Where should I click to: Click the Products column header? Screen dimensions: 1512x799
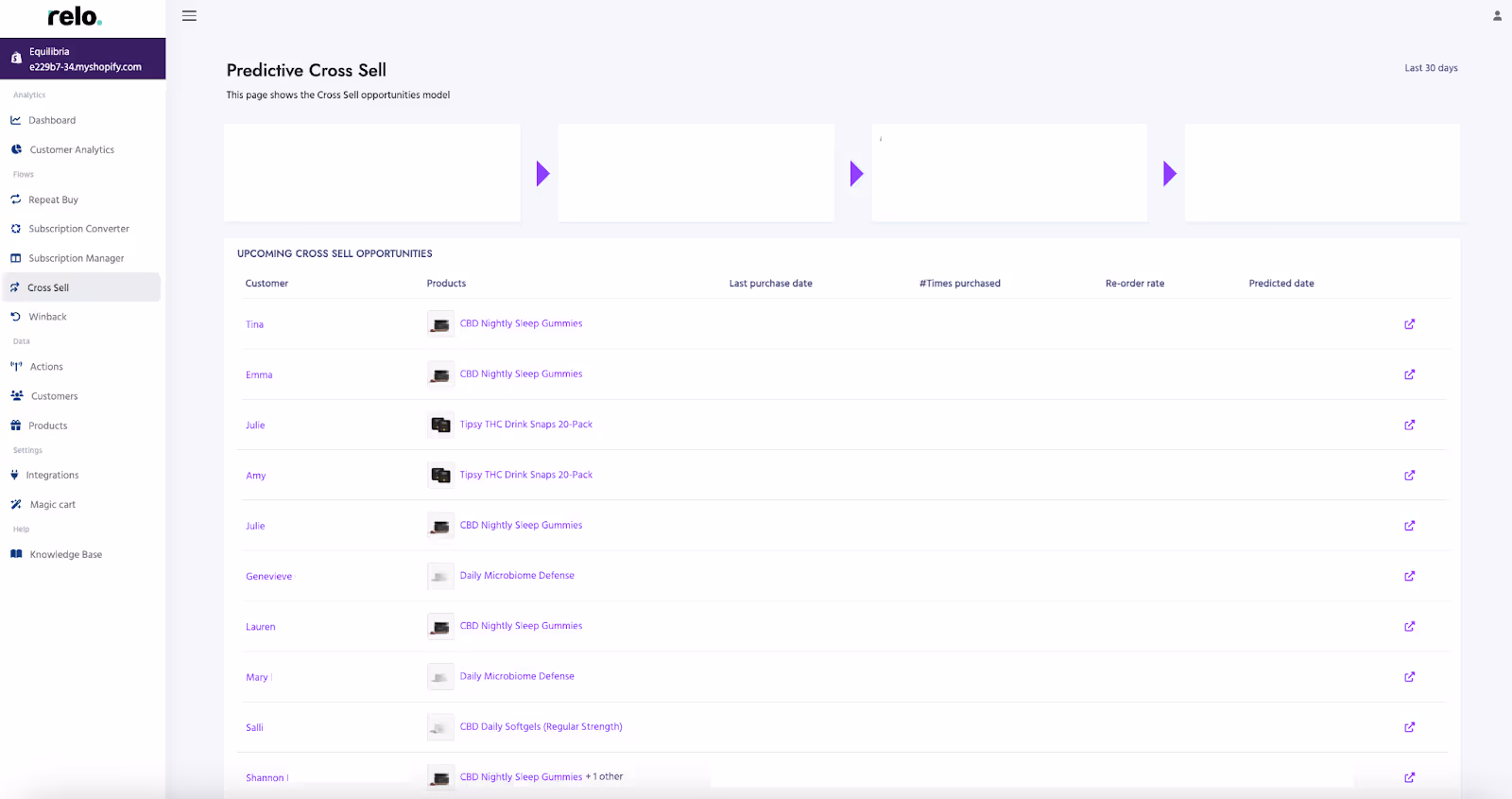446,283
